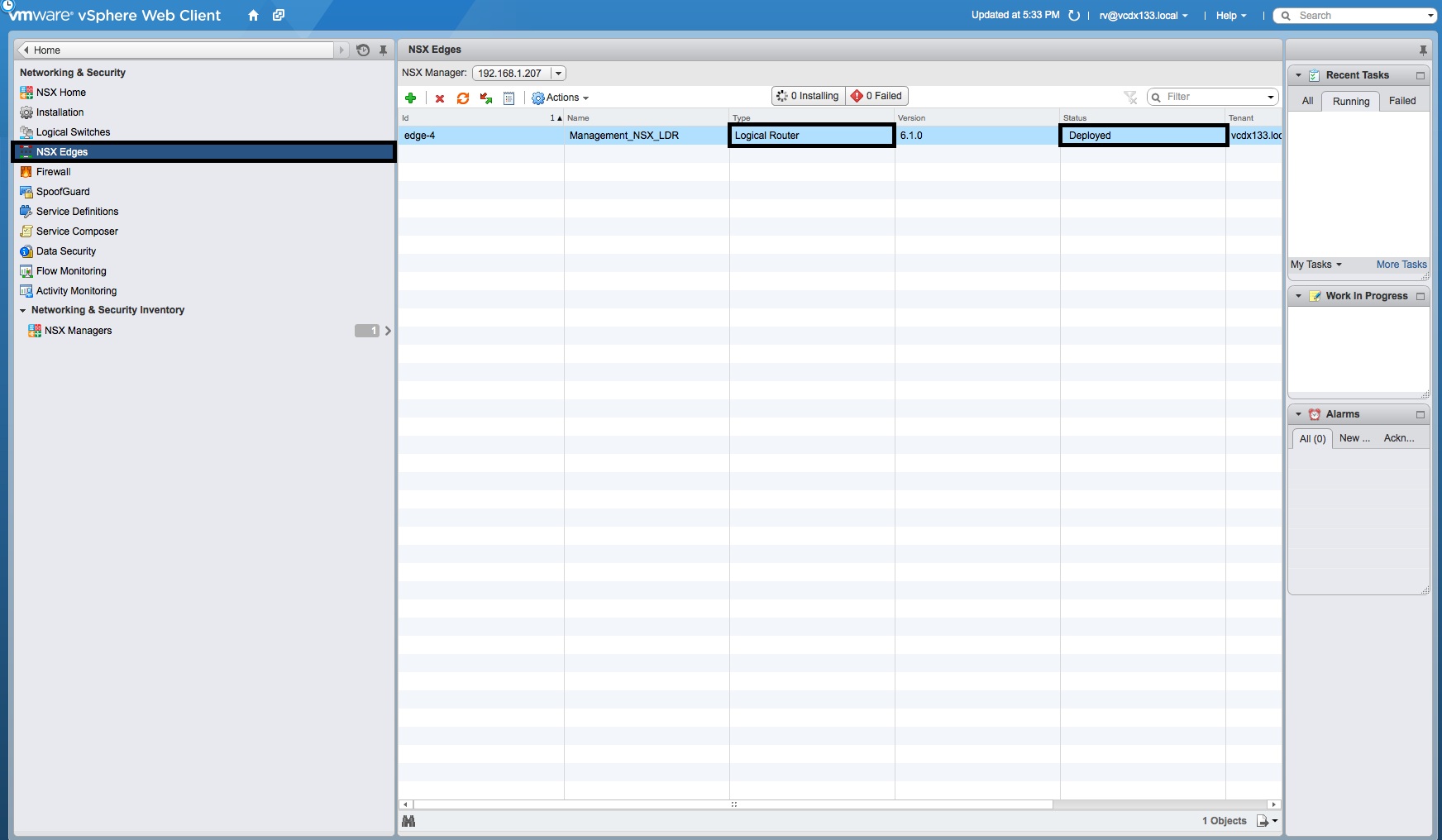This screenshot has width=1442, height=840.
Task: Open the NSX Manager IP dropdown
Action: pyautogui.click(x=559, y=74)
